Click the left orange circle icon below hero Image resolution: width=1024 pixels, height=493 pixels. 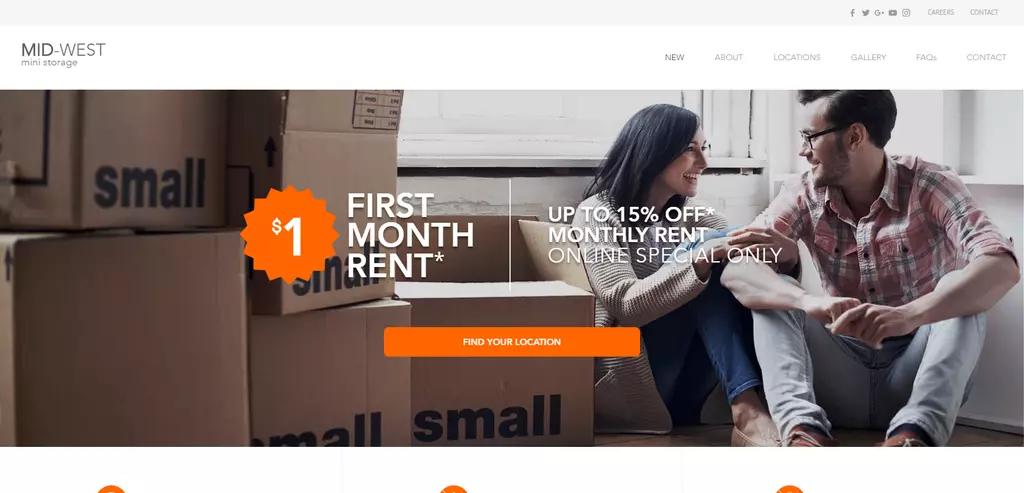click(111, 489)
